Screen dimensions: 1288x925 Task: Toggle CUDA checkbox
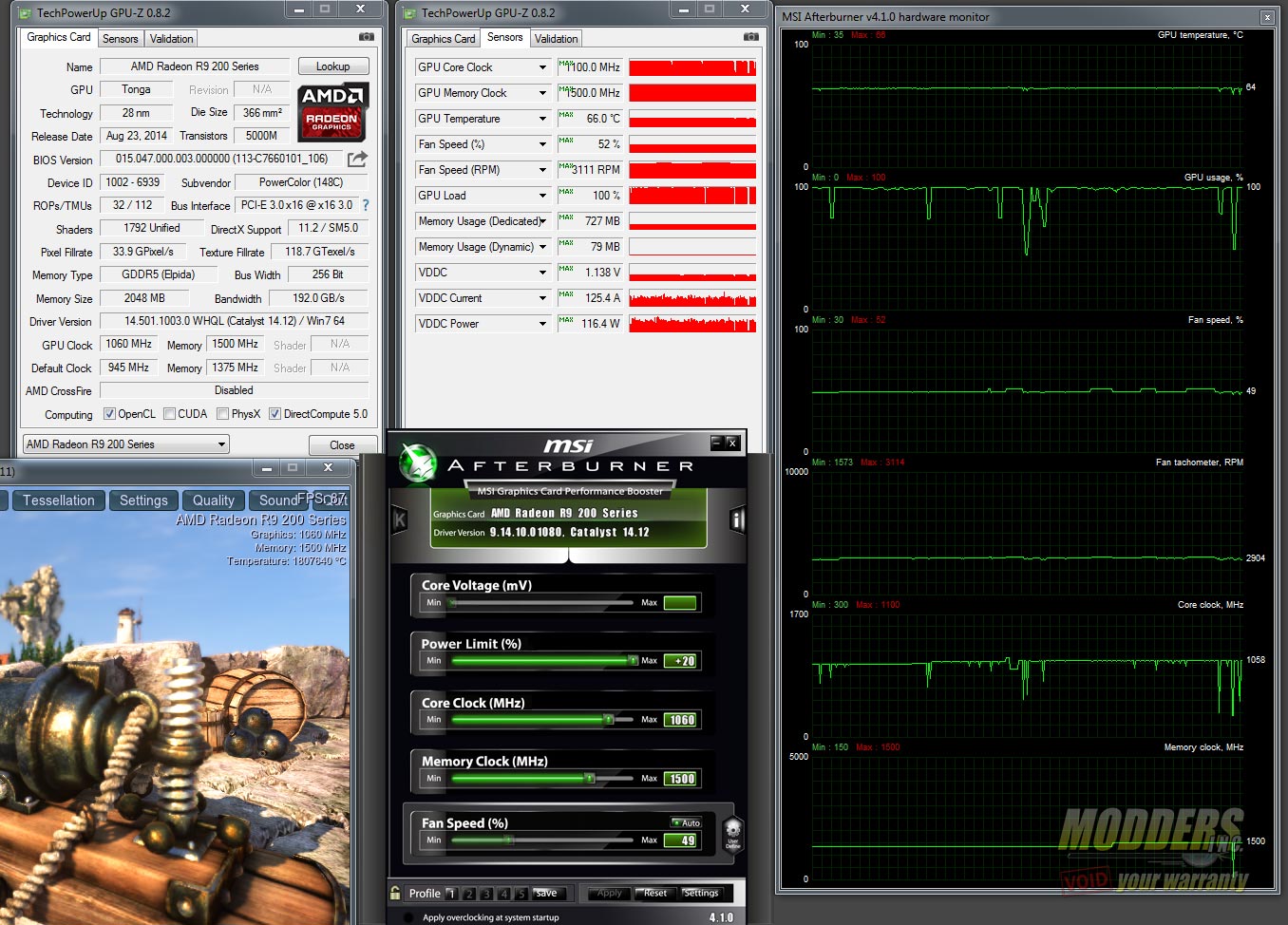pos(169,414)
